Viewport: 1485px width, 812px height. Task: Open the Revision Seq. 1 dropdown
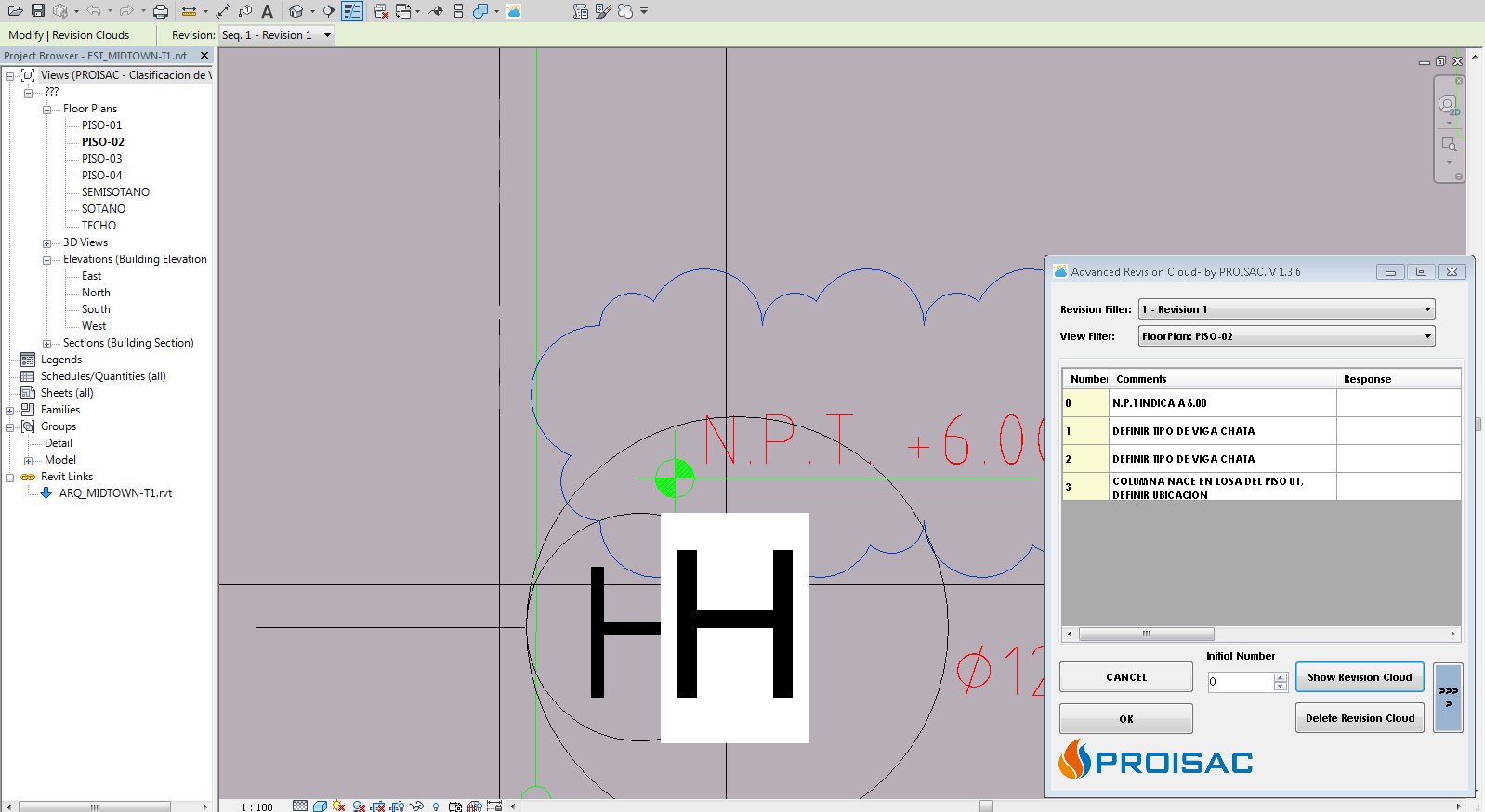point(277,35)
